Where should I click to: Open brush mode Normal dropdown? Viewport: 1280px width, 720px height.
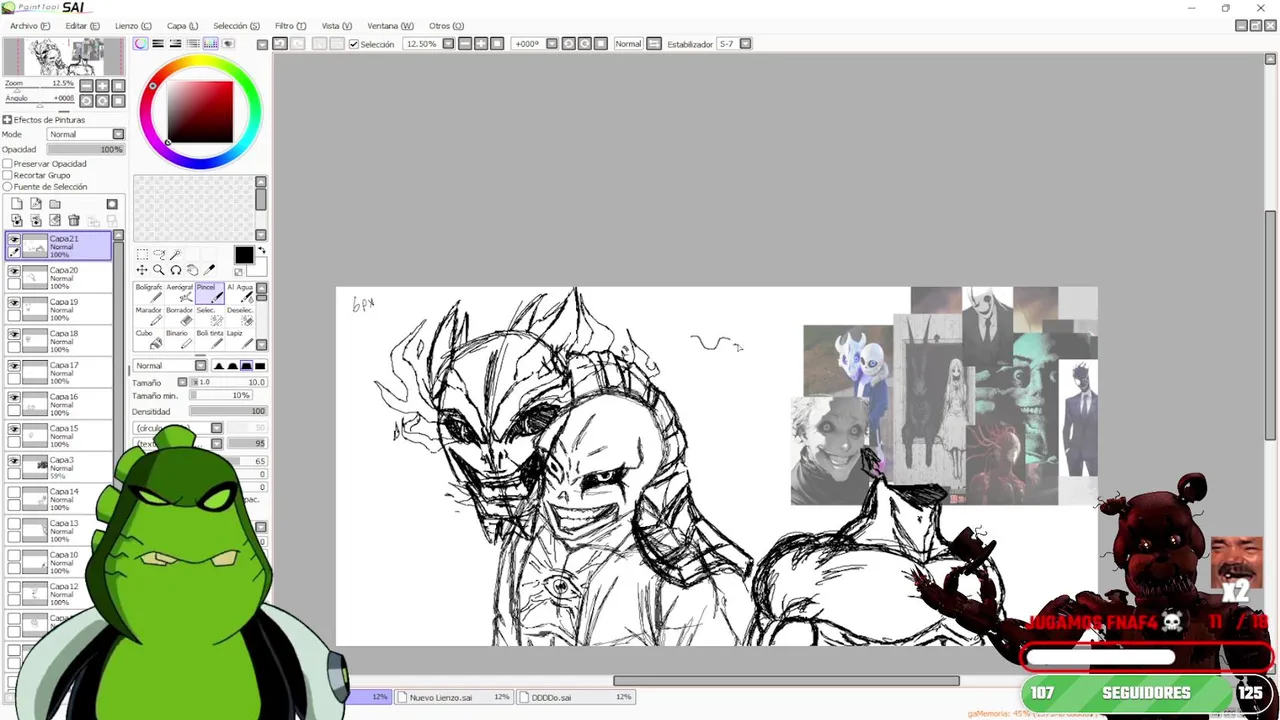(x=200, y=366)
